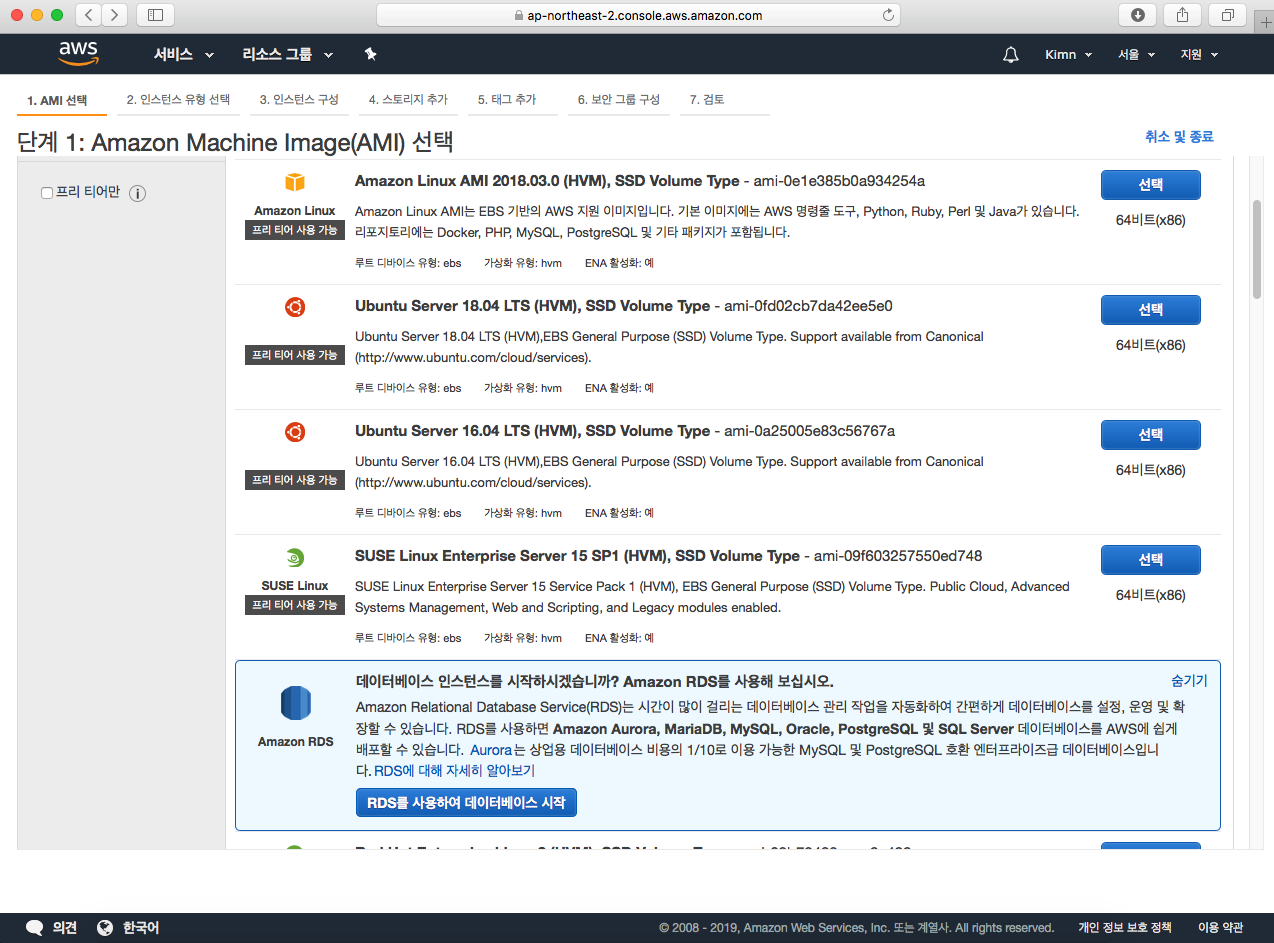Click the Safari share icon
The image size is (1274, 943).
[x=1182, y=15]
